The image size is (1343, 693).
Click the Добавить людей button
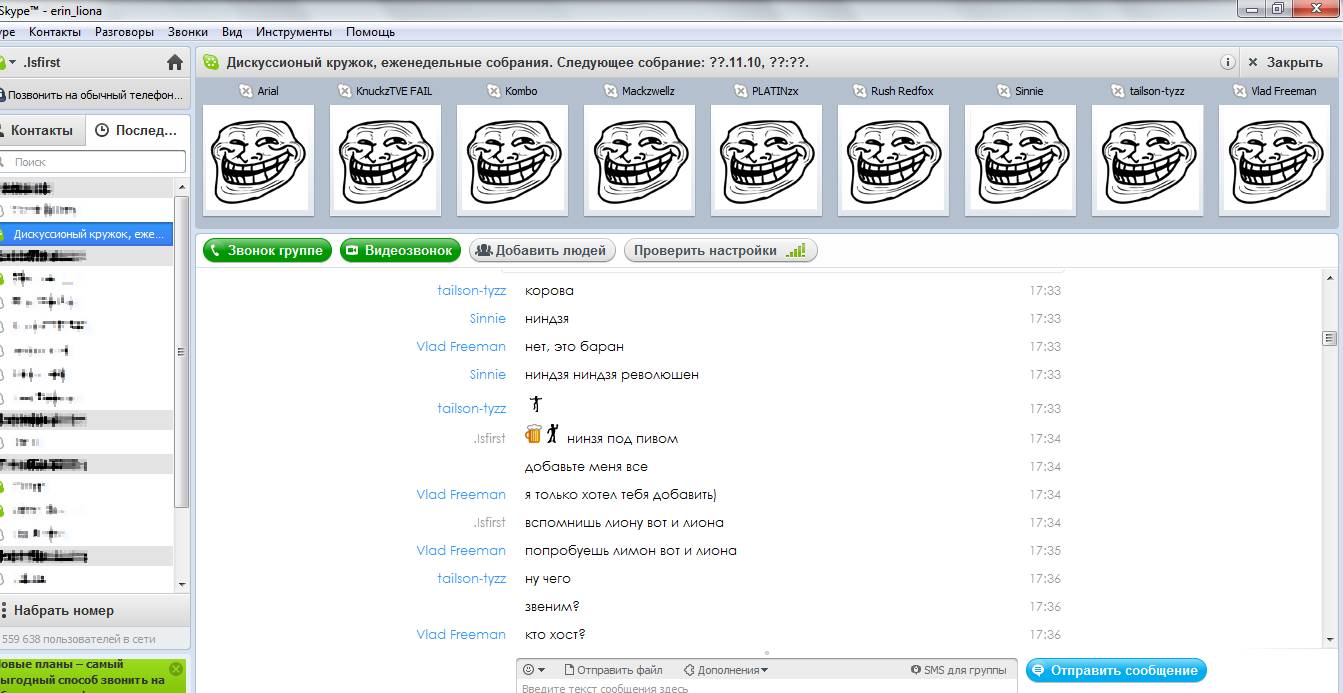[x=542, y=251]
